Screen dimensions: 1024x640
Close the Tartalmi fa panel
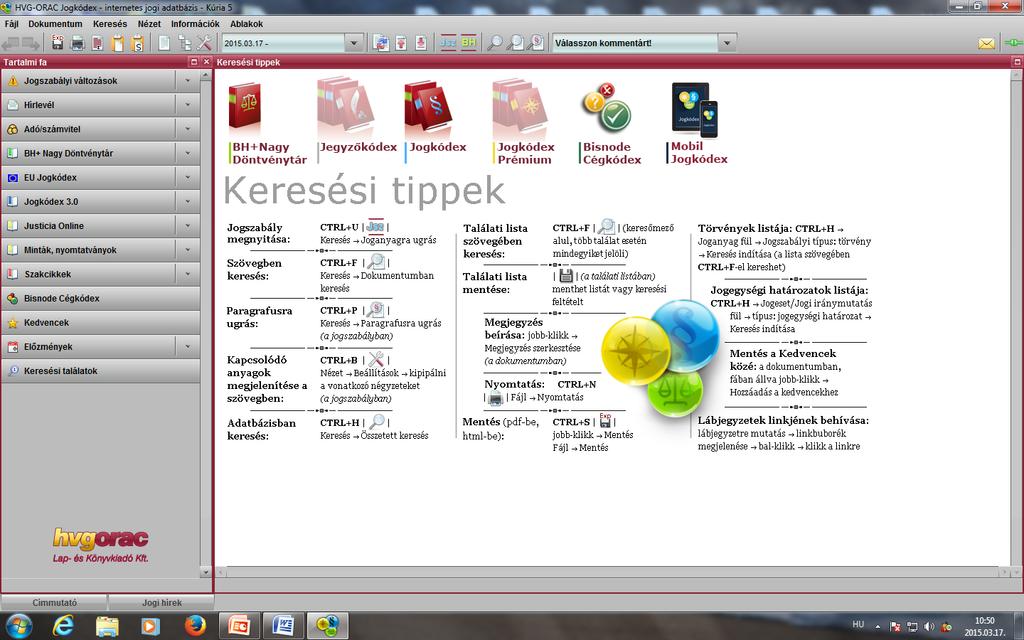(x=206, y=62)
